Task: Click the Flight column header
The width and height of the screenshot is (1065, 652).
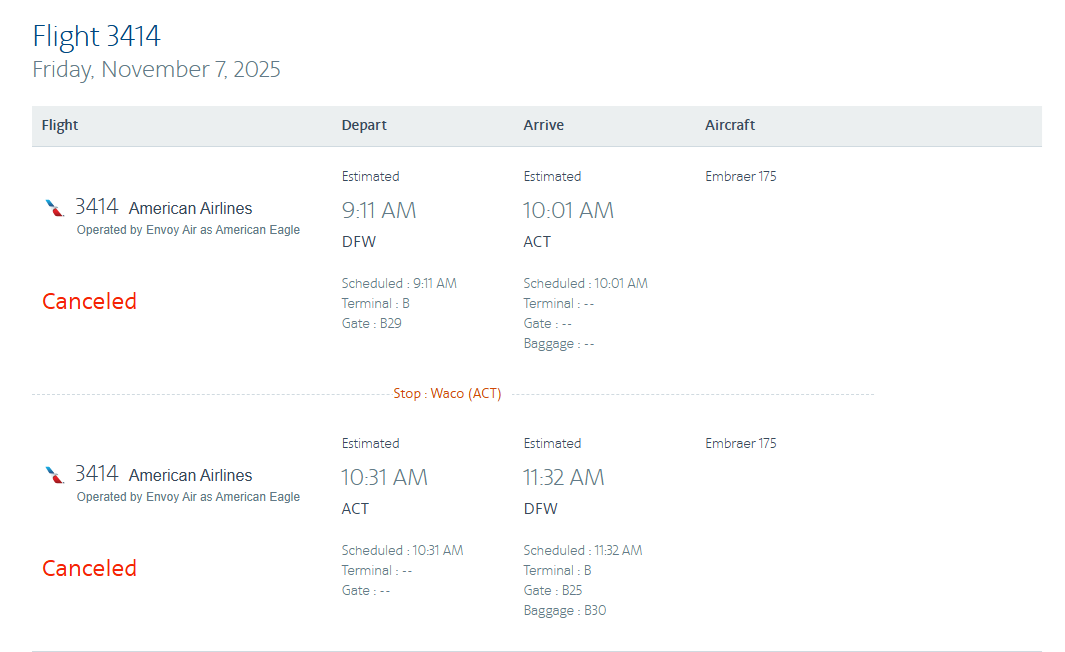Action: pos(60,126)
